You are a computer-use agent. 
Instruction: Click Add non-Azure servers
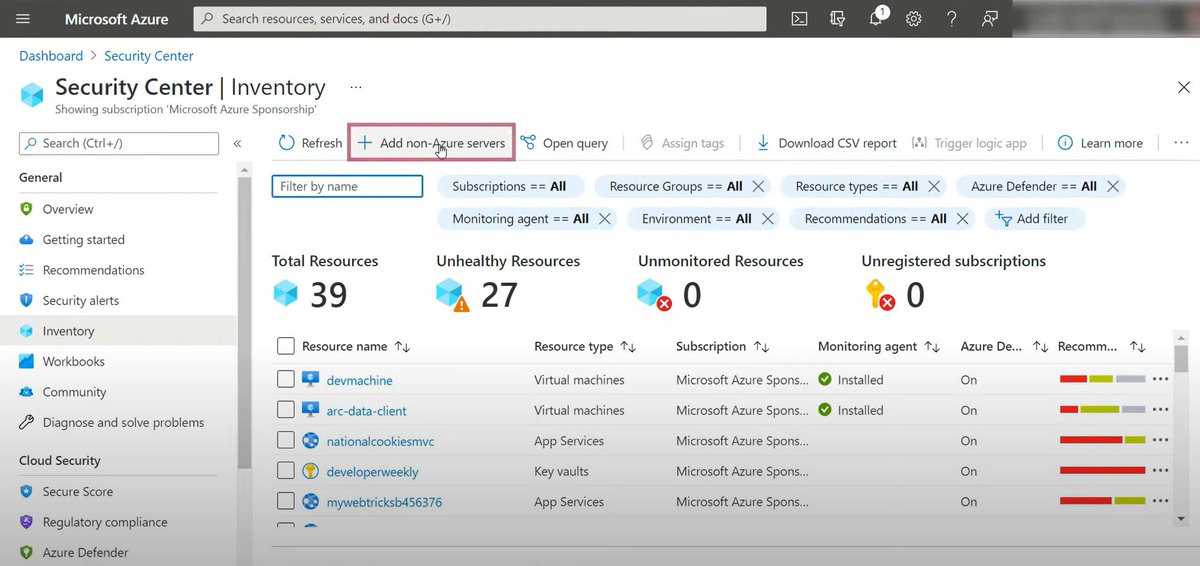point(431,143)
